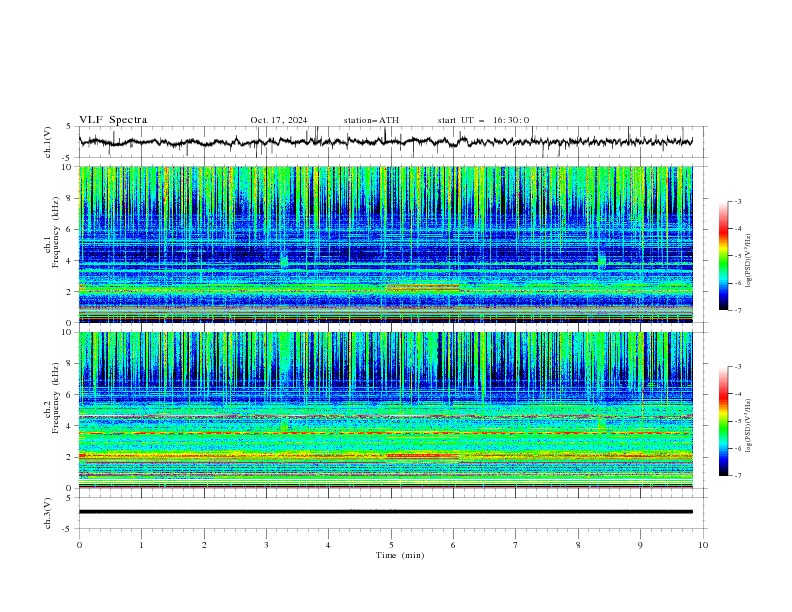Click the 'ch.3(V)' axis label
The width and height of the screenshot is (792, 612).
coord(48,513)
